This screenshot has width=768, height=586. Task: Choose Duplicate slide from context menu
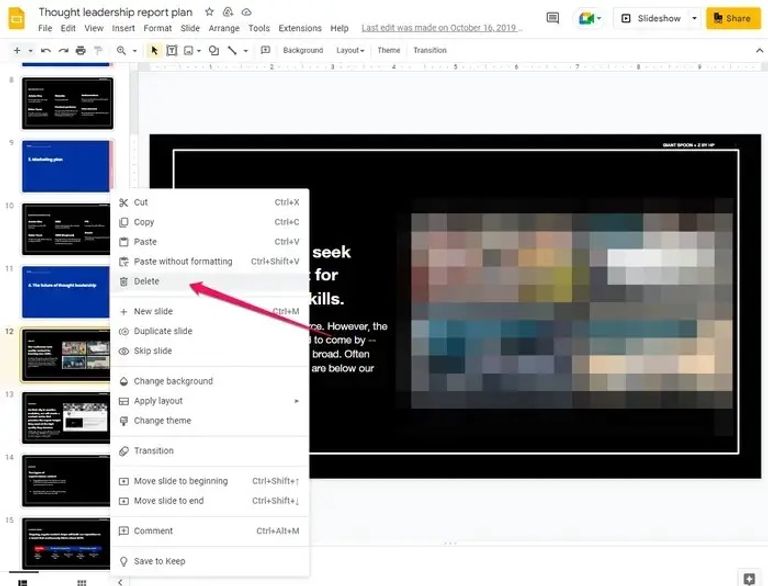(162, 331)
